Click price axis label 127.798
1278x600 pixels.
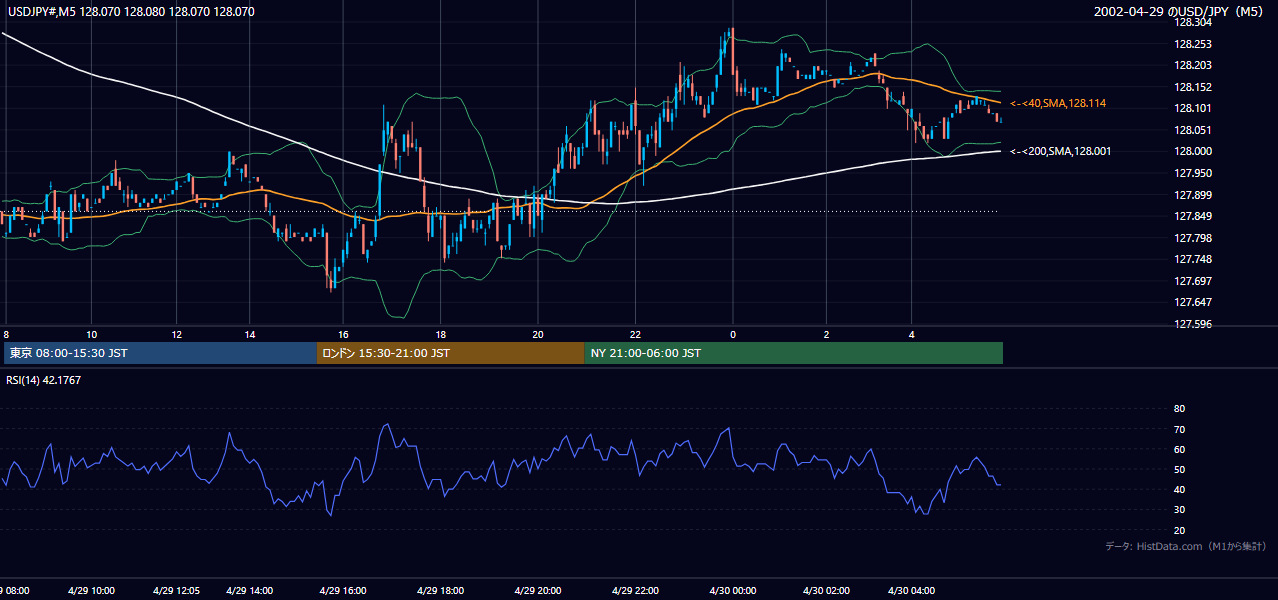[1194, 238]
